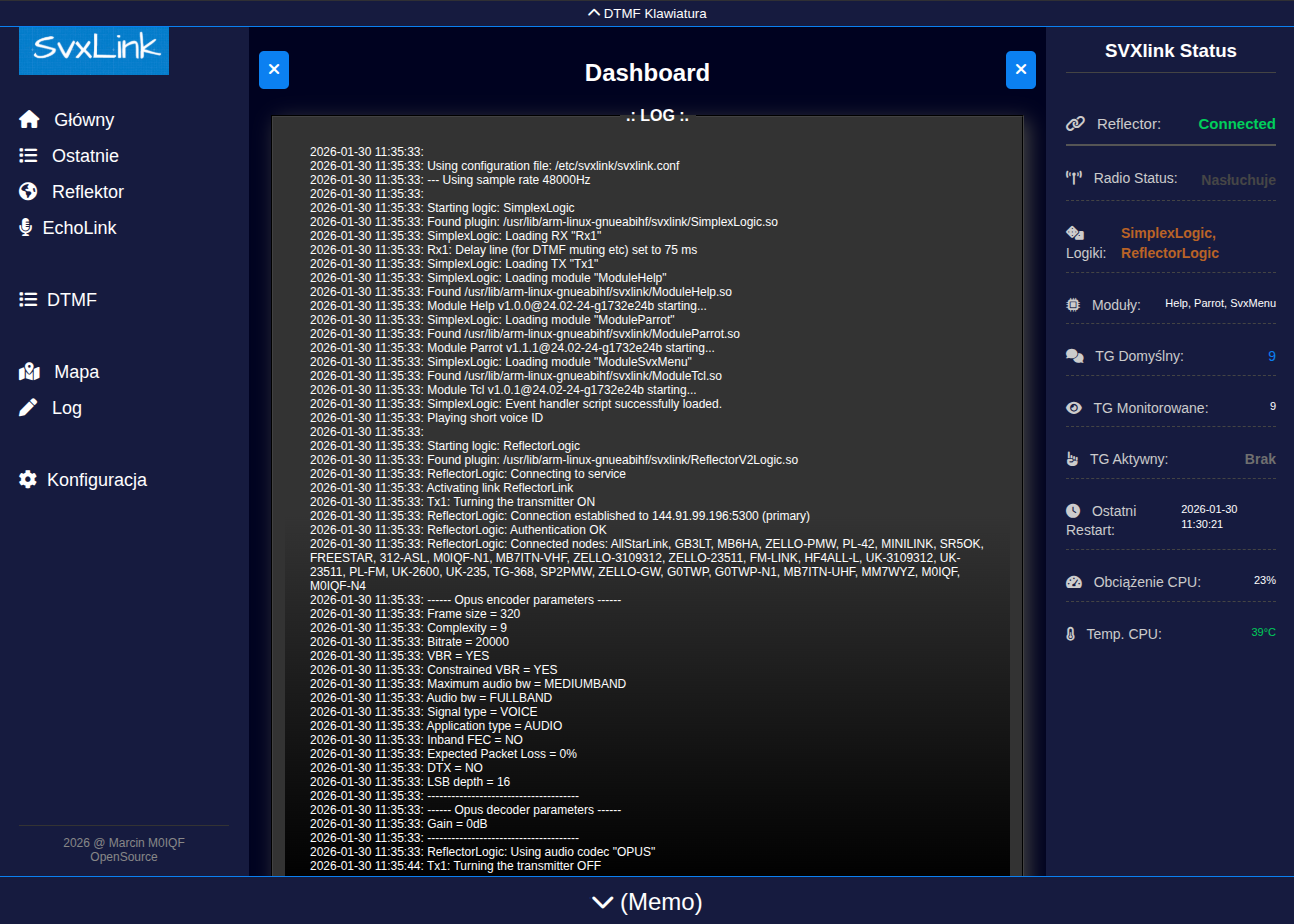
Task: Click the list icon beside Ostatnie
Action: pos(28,156)
